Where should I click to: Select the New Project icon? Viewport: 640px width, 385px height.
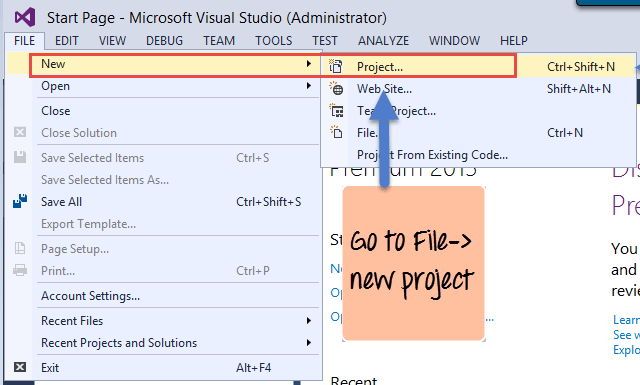pyautogui.click(x=336, y=66)
